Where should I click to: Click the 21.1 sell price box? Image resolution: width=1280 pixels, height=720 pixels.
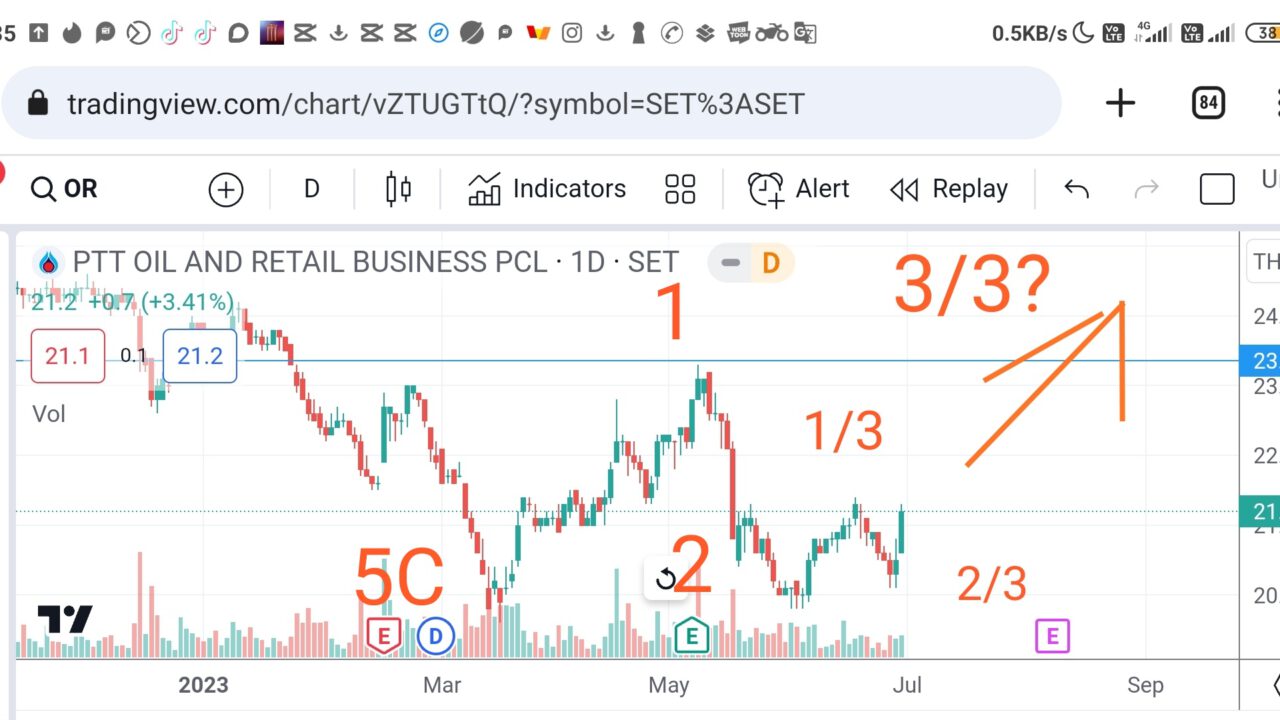click(67, 356)
